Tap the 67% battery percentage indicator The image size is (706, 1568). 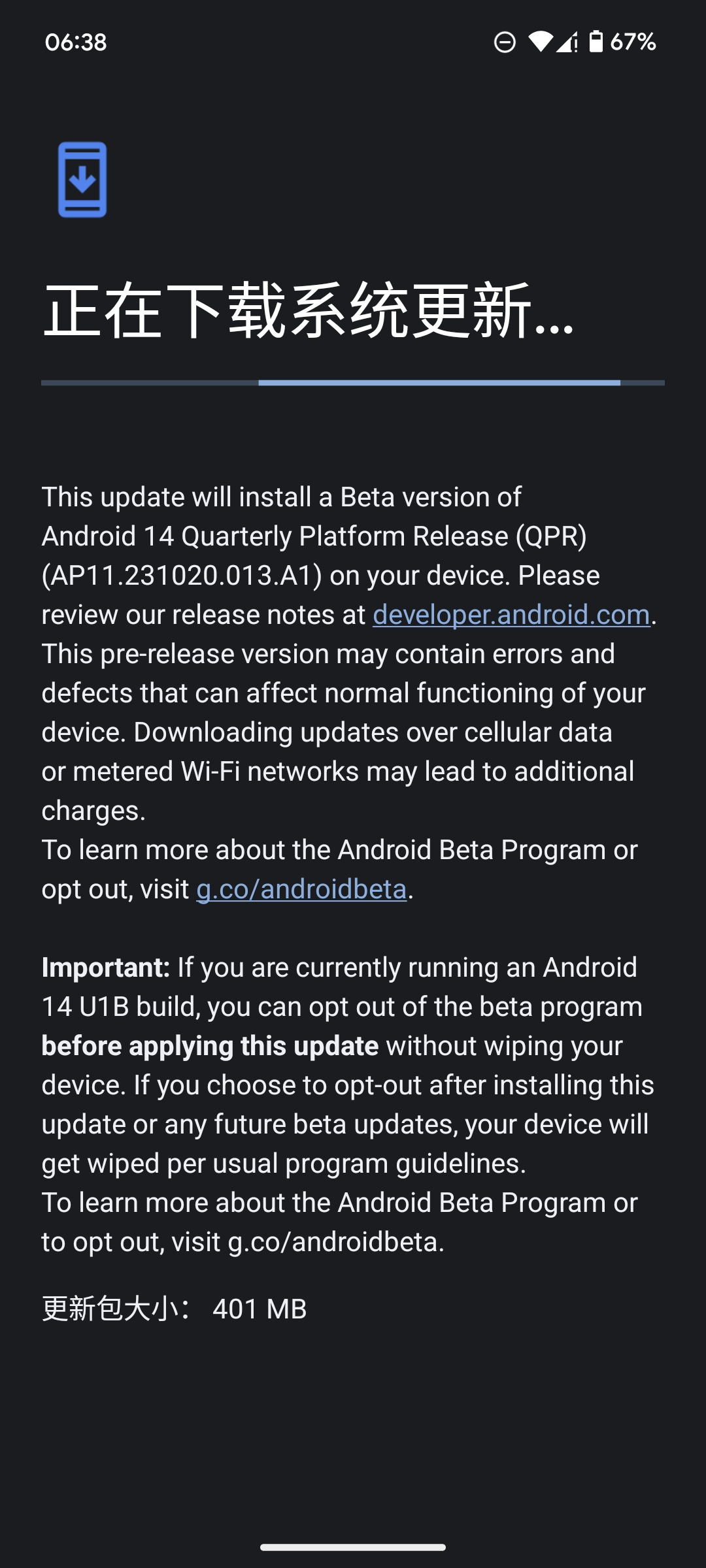tap(633, 42)
